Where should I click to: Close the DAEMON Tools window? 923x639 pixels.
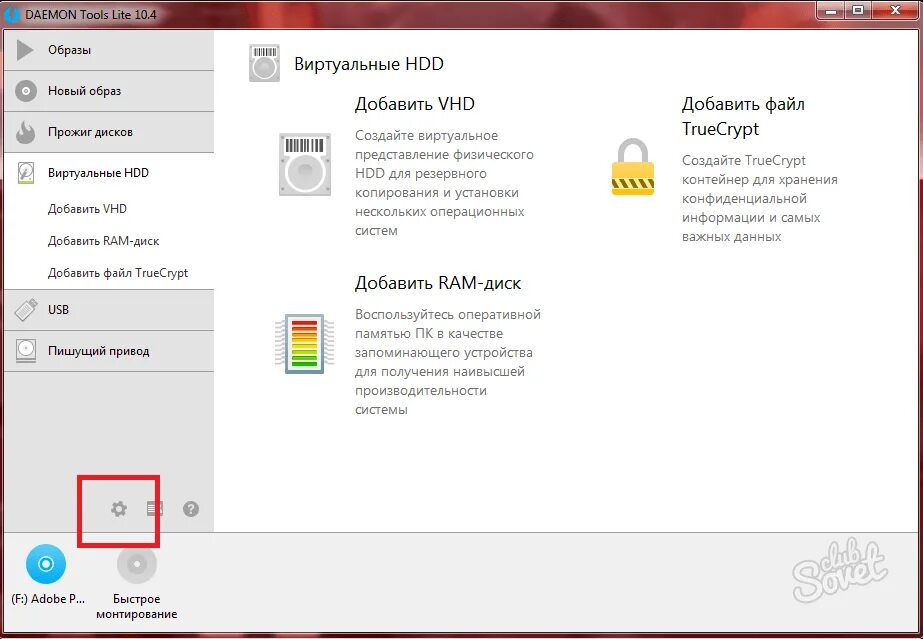coord(895,9)
